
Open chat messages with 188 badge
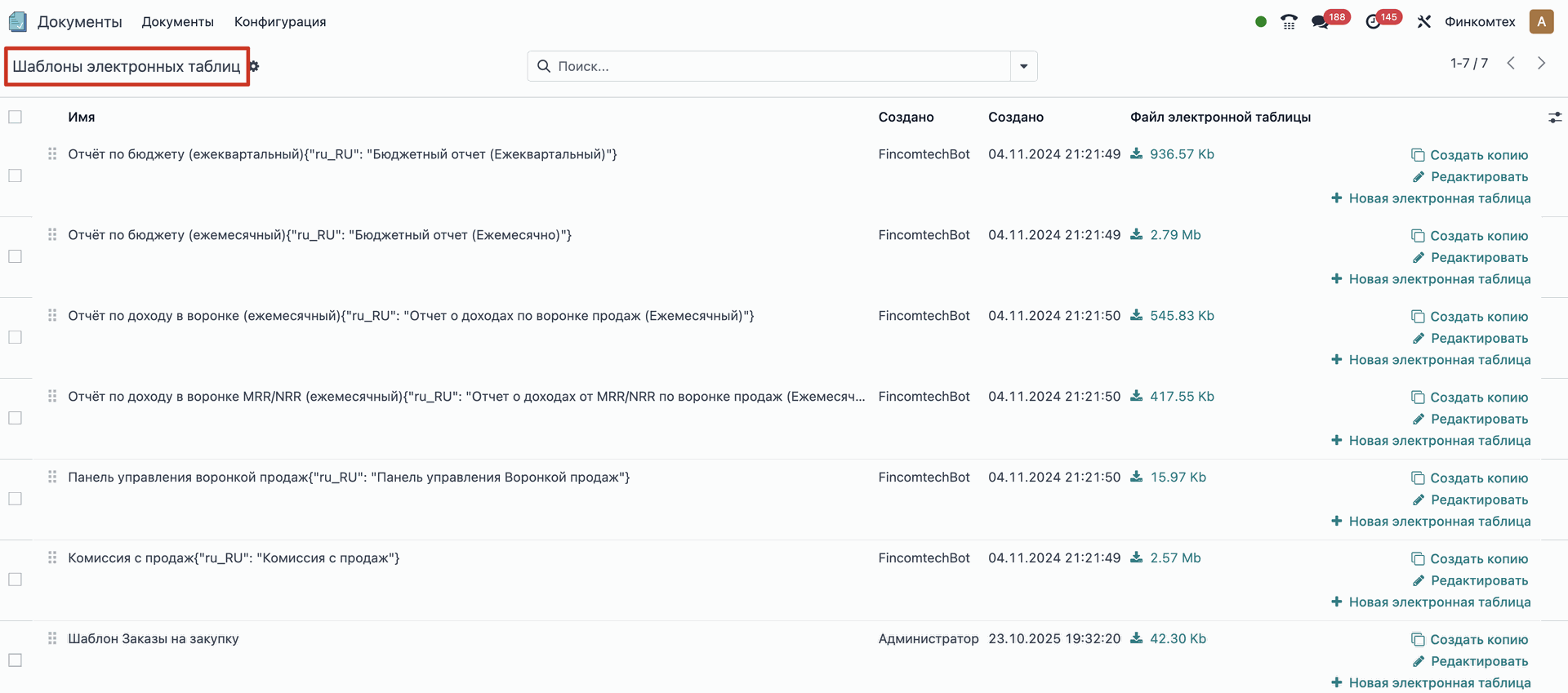tap(1321, 22)
